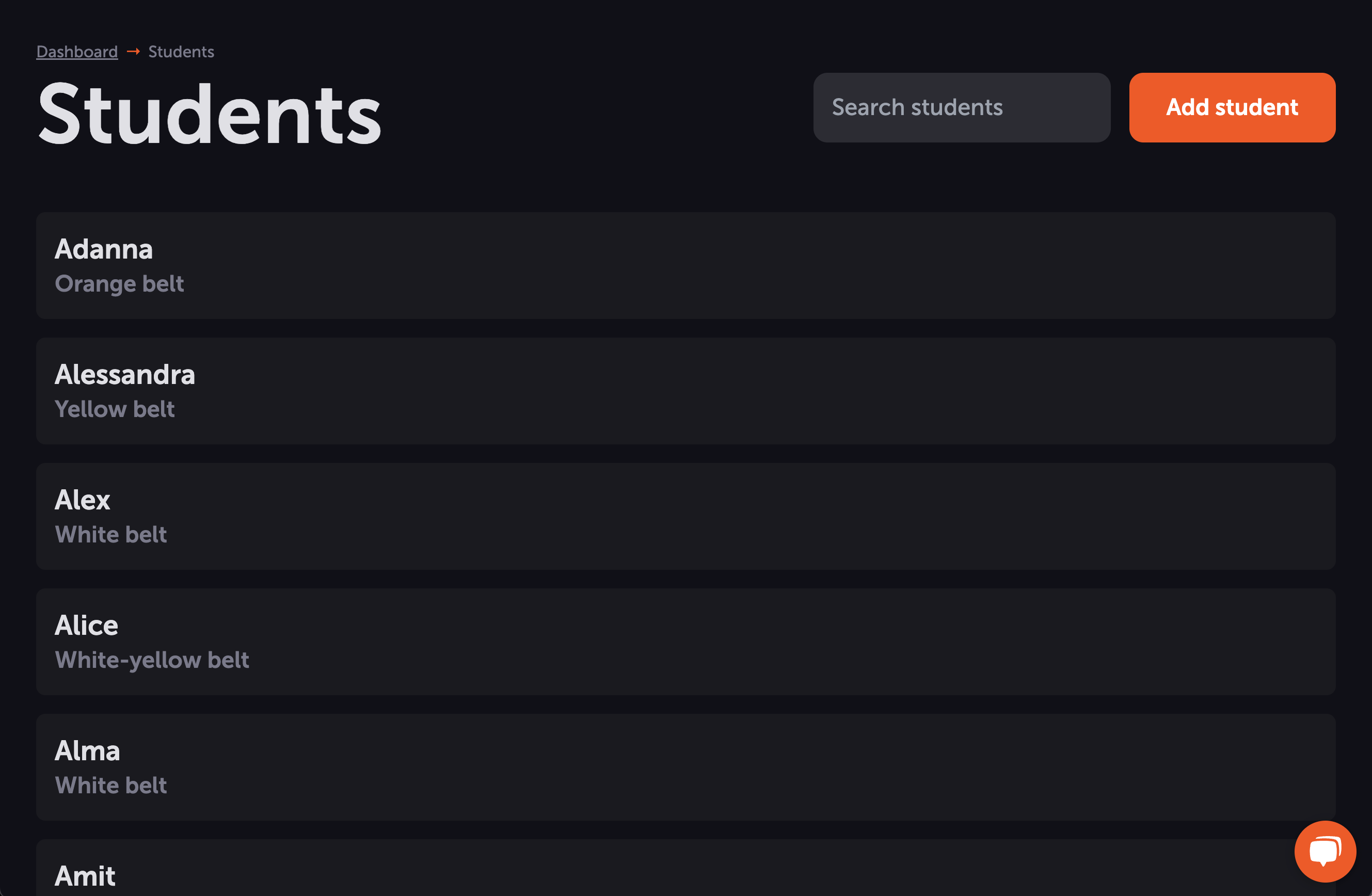Click the orange breadcrumb arrow
The image size is (1372, 896).
tap(133, 52)
